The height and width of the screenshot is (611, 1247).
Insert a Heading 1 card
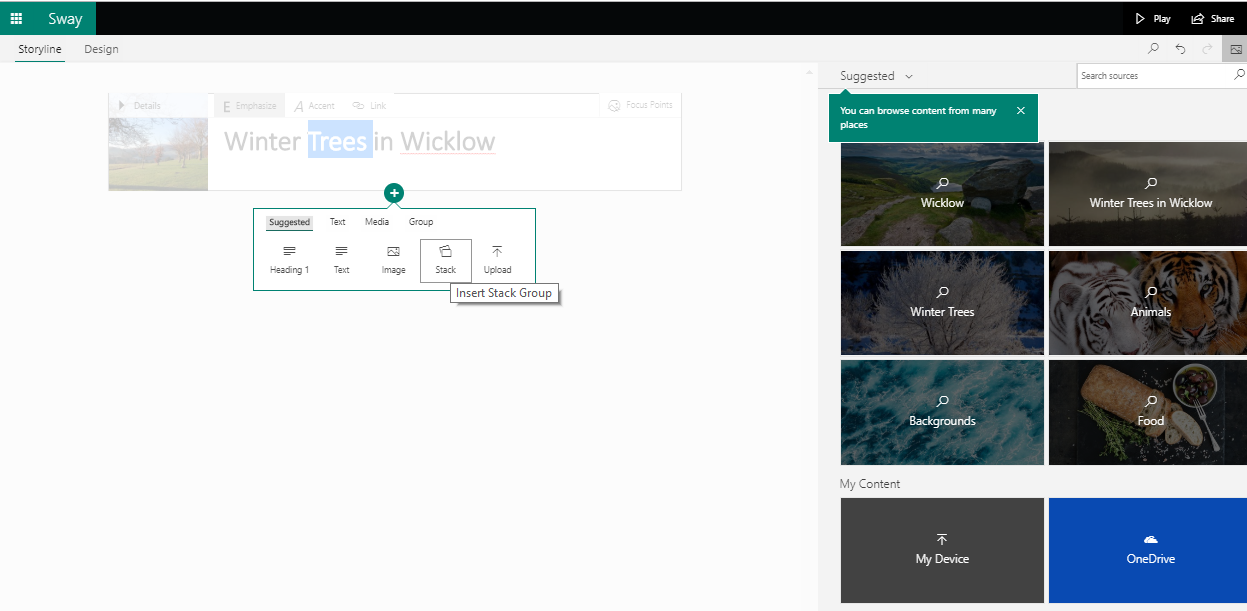[289, 259]
